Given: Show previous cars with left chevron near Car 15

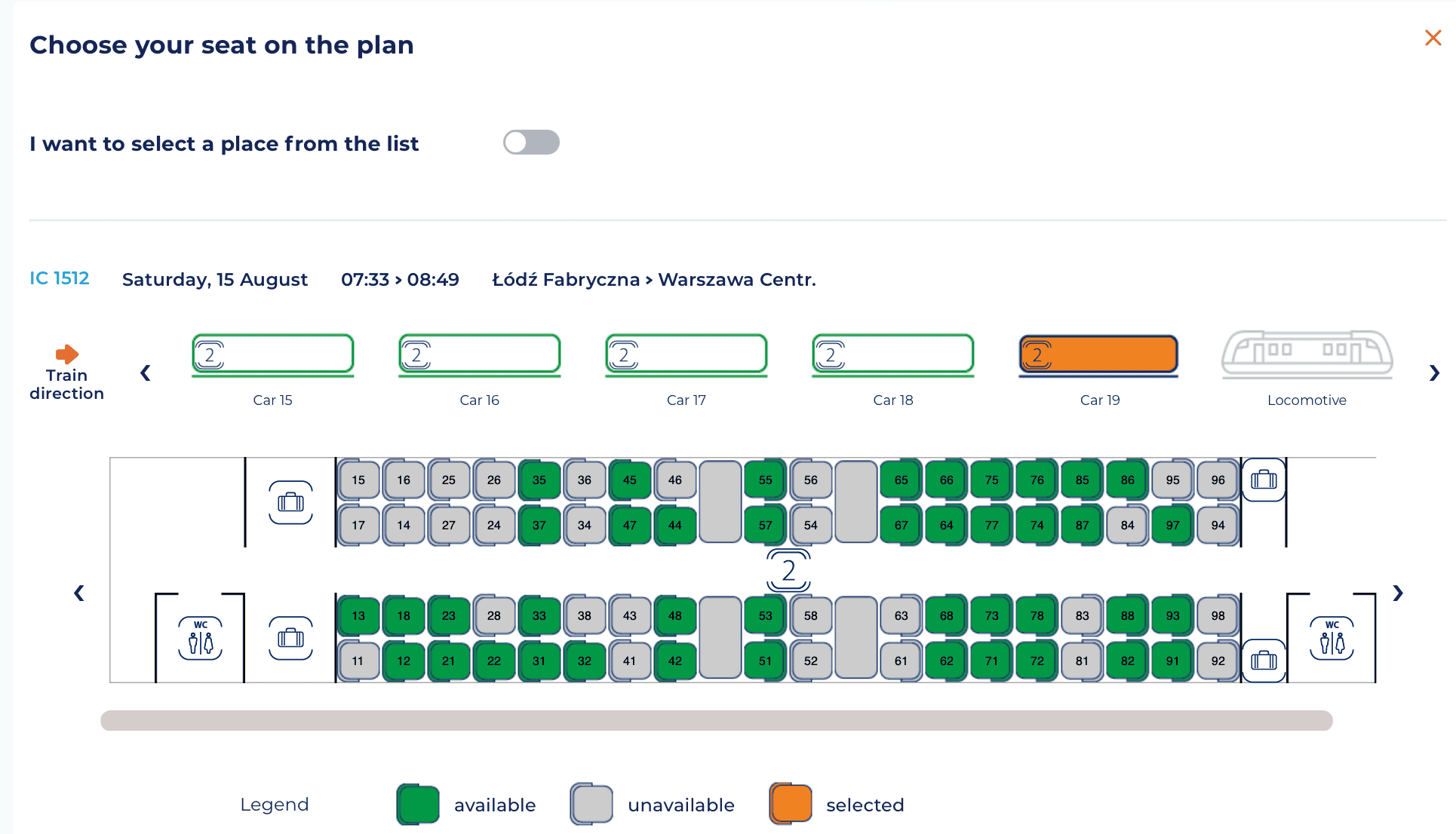Looking at the screenshot, I should [x=146, y=373].
